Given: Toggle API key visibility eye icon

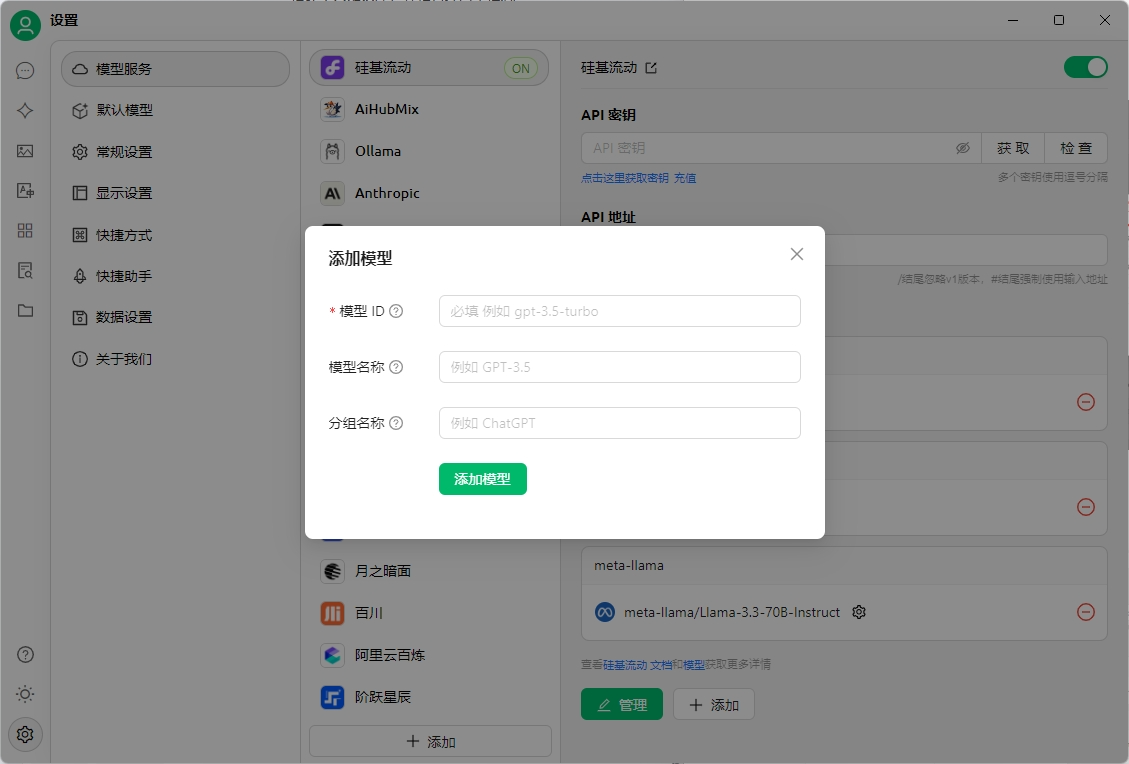Looking at the screenshot, I should point(963,148).
